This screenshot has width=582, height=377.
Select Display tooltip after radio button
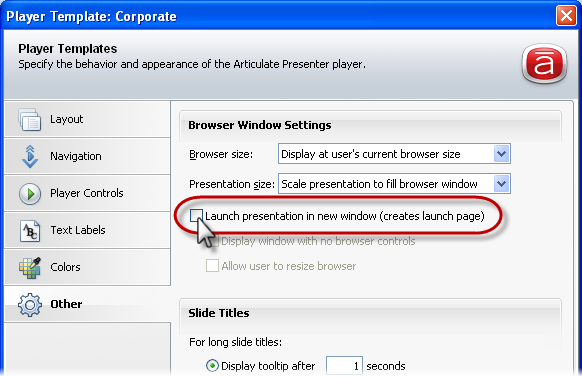tap(212, 366)
